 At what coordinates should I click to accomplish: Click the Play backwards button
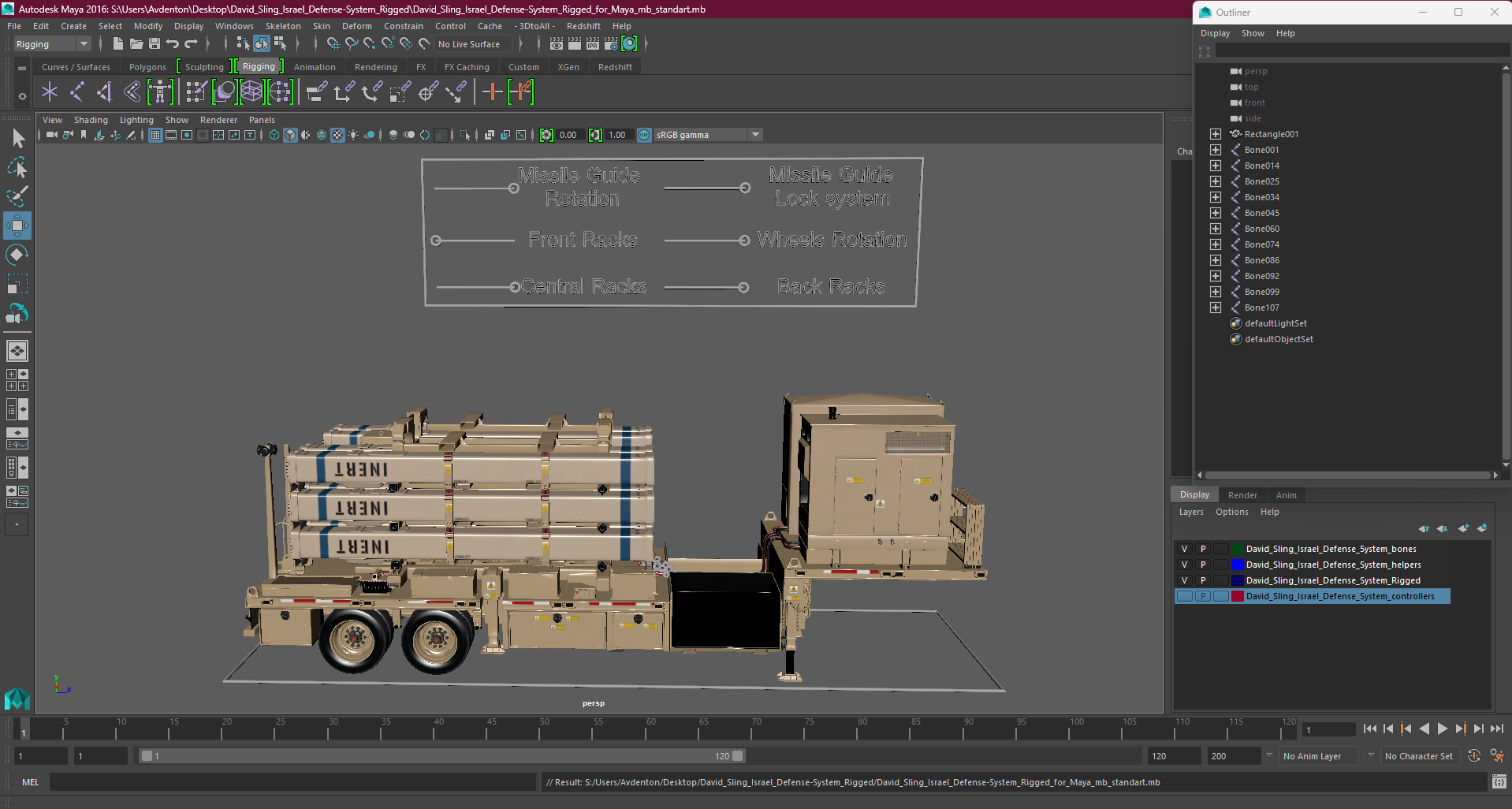[x=1424, y=729]
